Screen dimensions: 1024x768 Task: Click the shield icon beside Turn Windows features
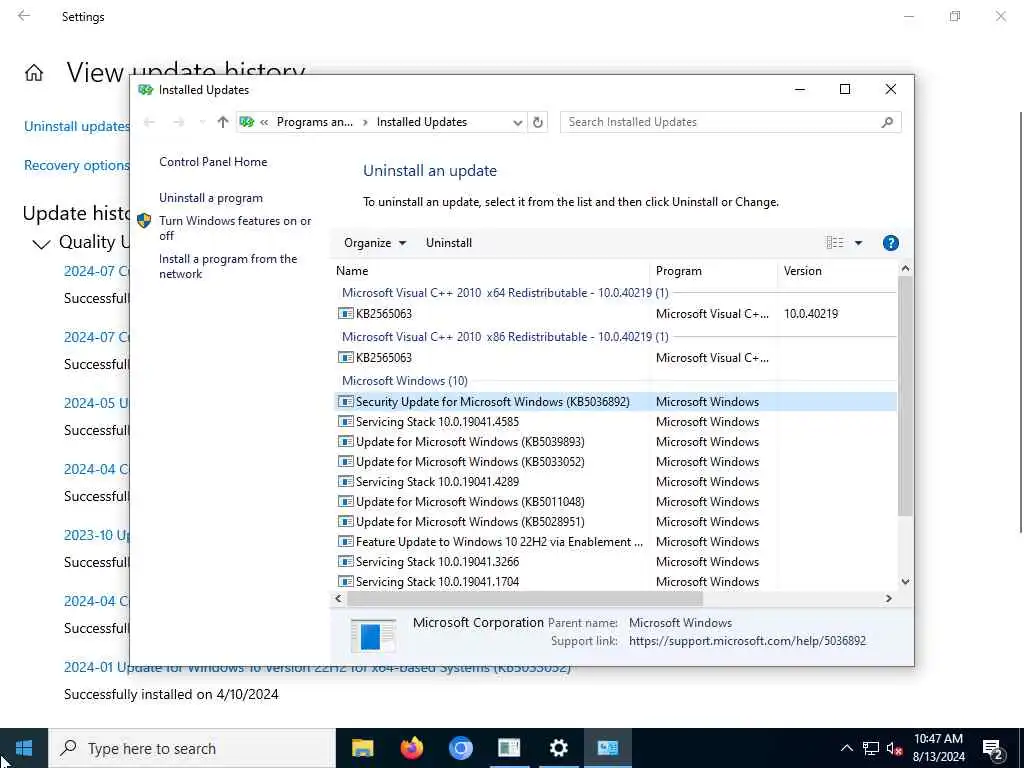pos(144,221)
